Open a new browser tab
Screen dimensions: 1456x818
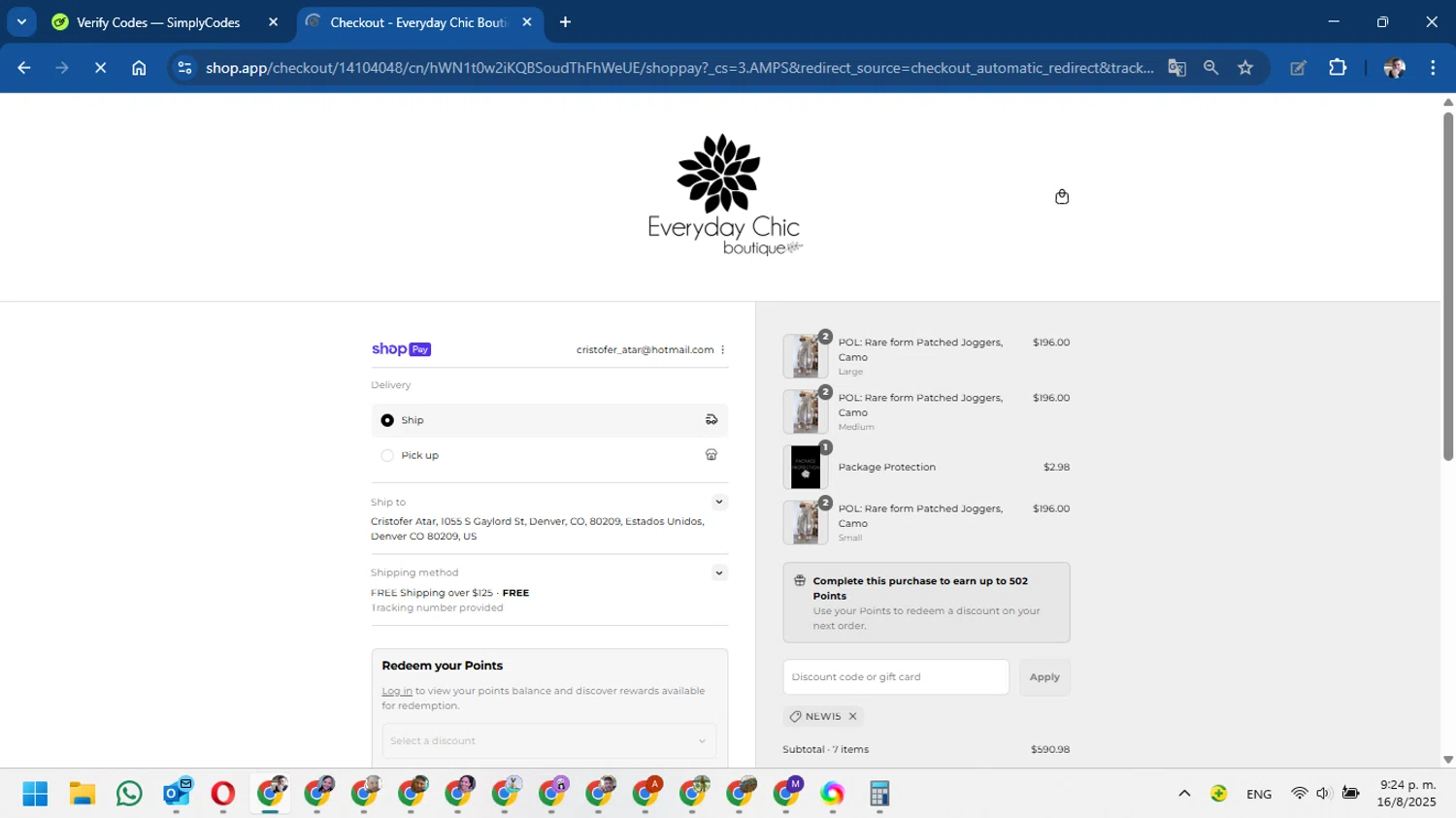(565, 22)
